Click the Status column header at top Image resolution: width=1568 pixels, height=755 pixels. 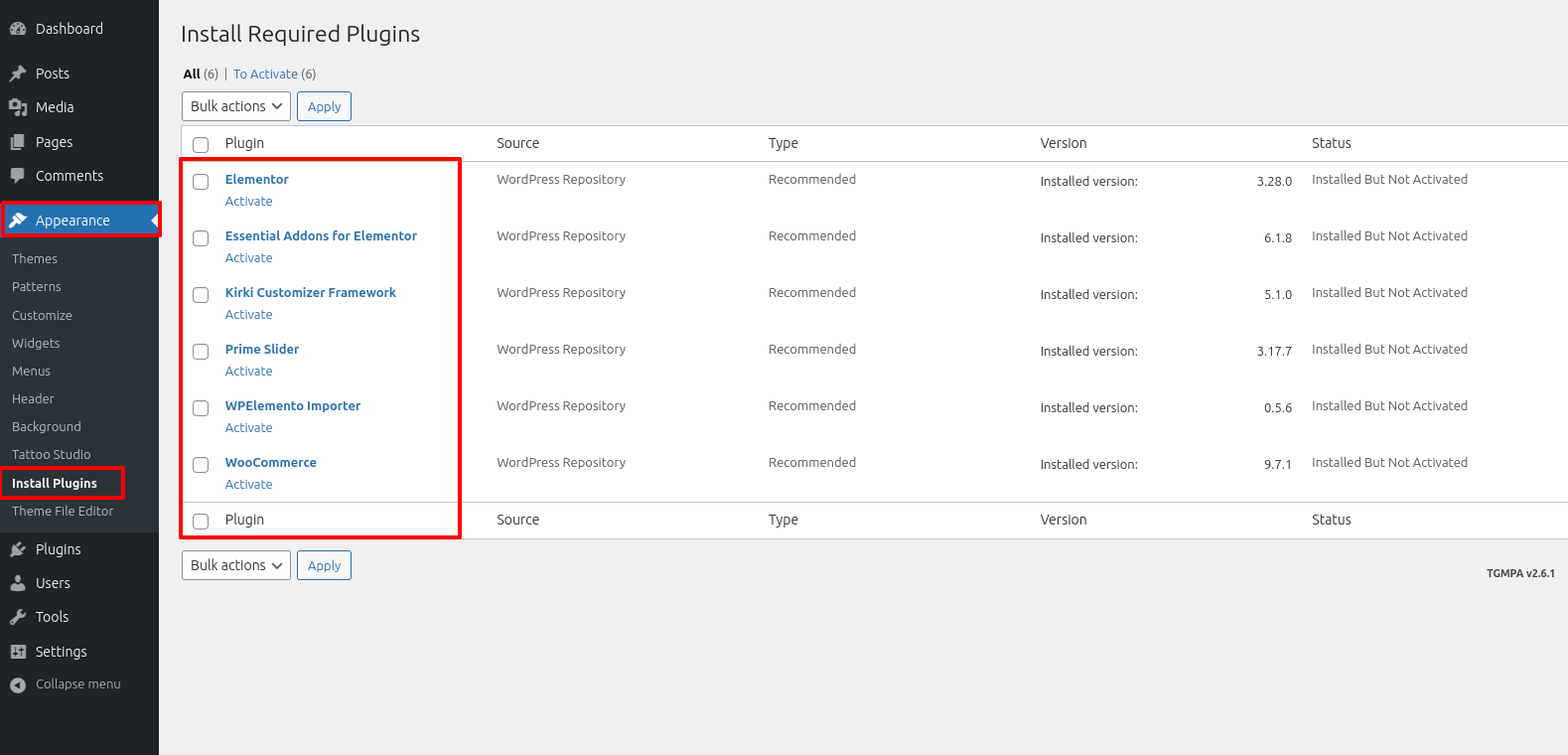point(1332,143)
